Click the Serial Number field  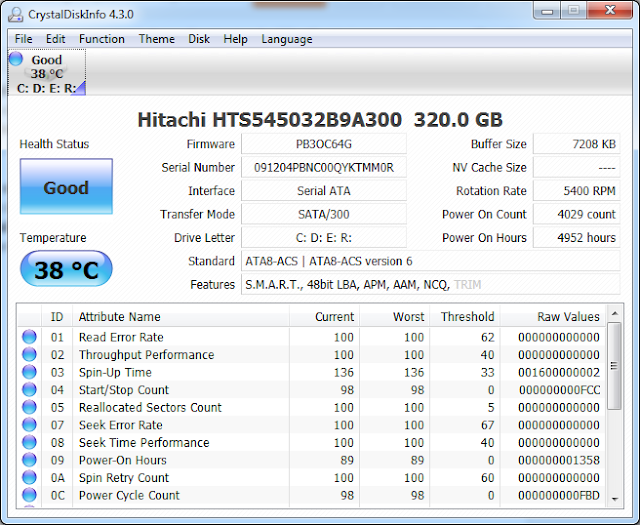point(324,167)
